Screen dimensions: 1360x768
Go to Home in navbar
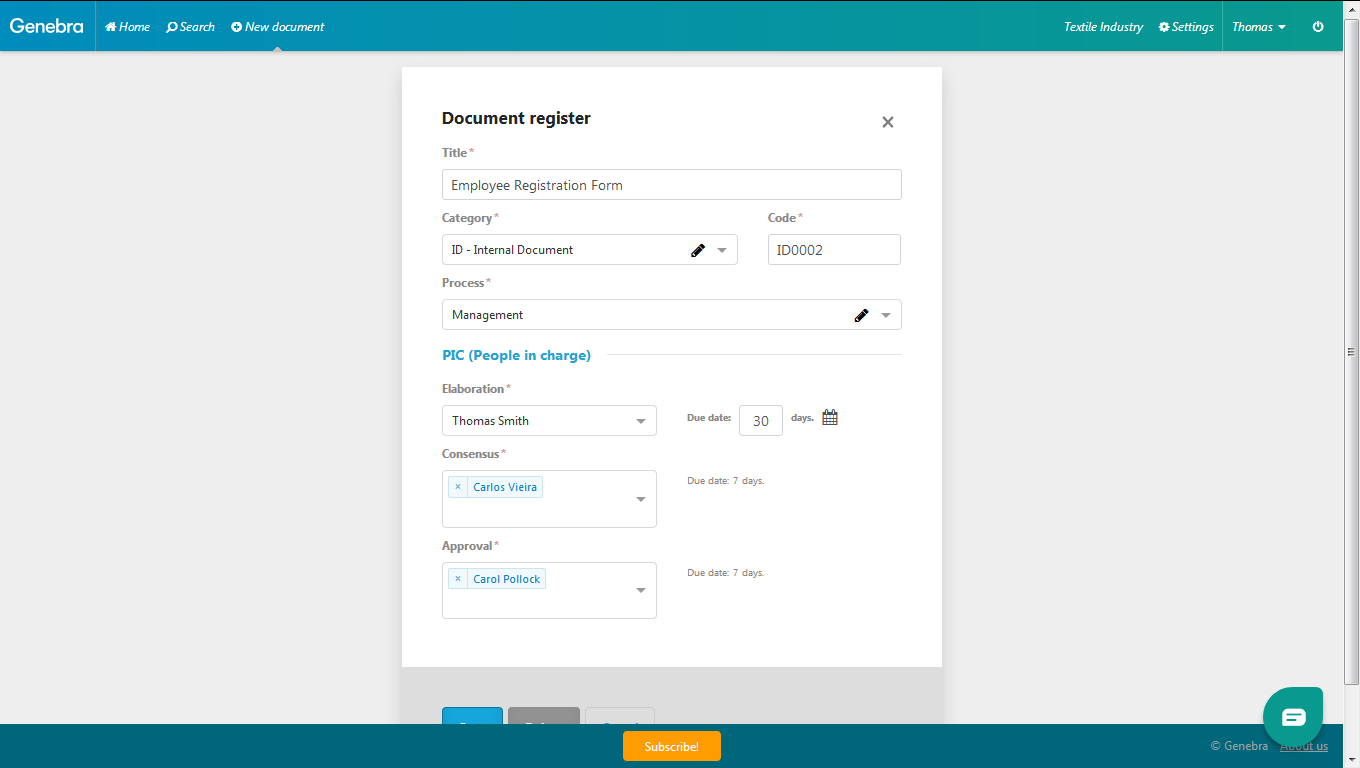coord(127,27)
